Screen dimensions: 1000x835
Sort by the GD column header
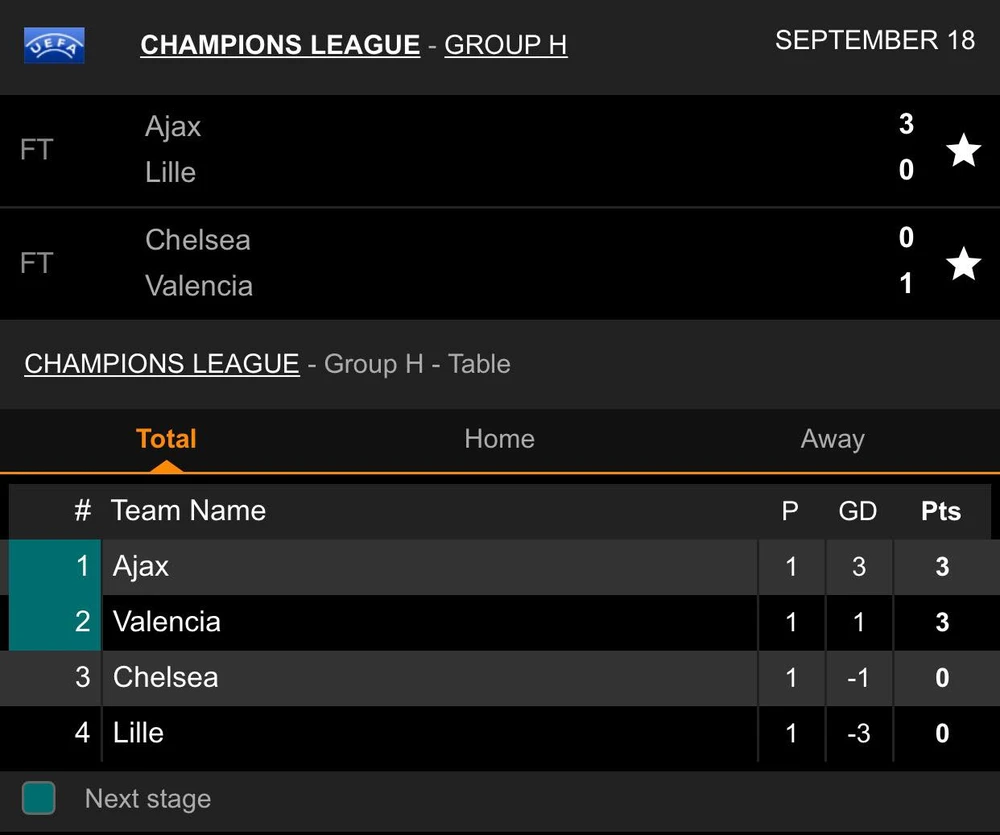tap(857, 512)
